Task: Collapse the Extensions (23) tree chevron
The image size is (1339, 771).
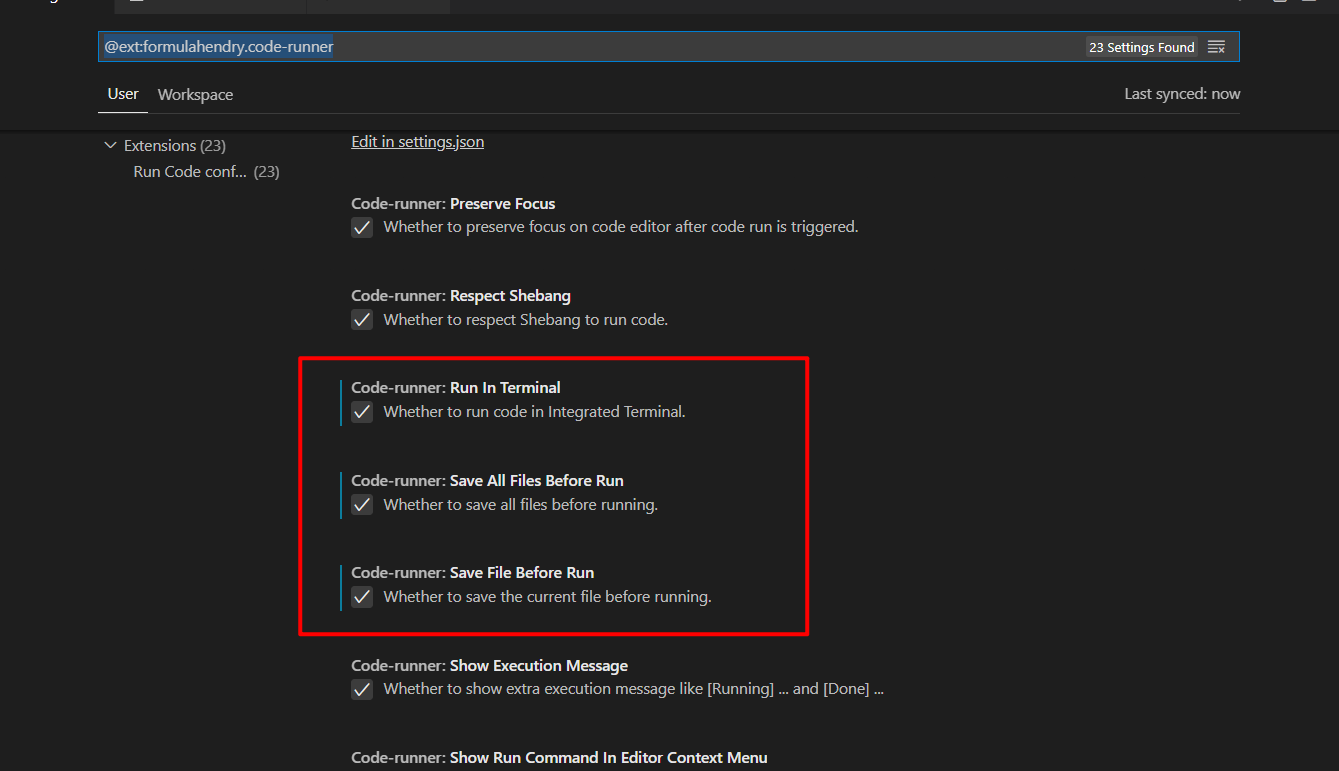Action: [110, 146]
